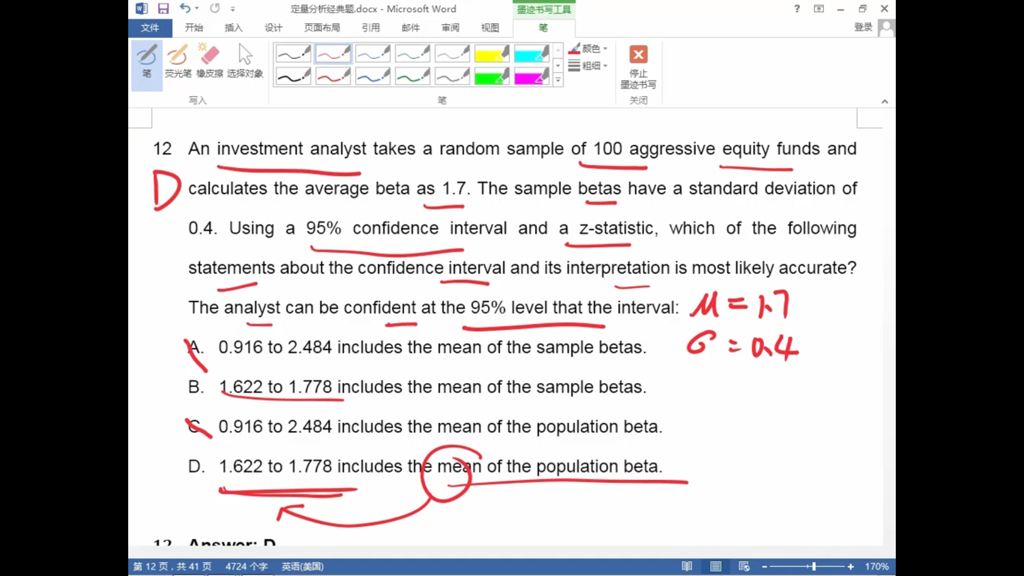
Task: Pick the magenta highlighter pen style
Action: click(531, 77)
